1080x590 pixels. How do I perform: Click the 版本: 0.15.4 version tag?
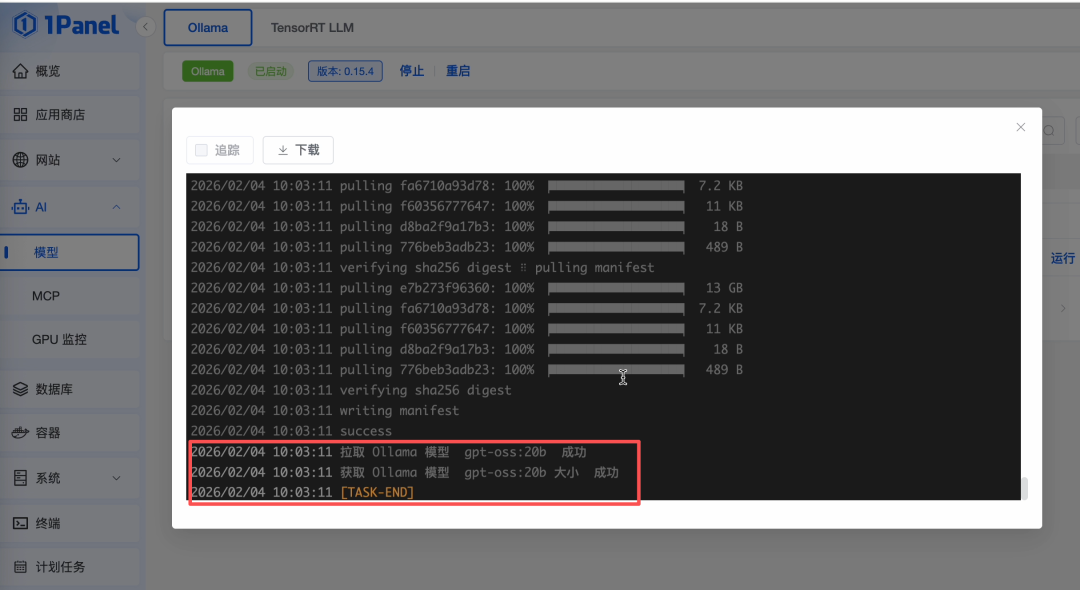(x=345, y=71)
